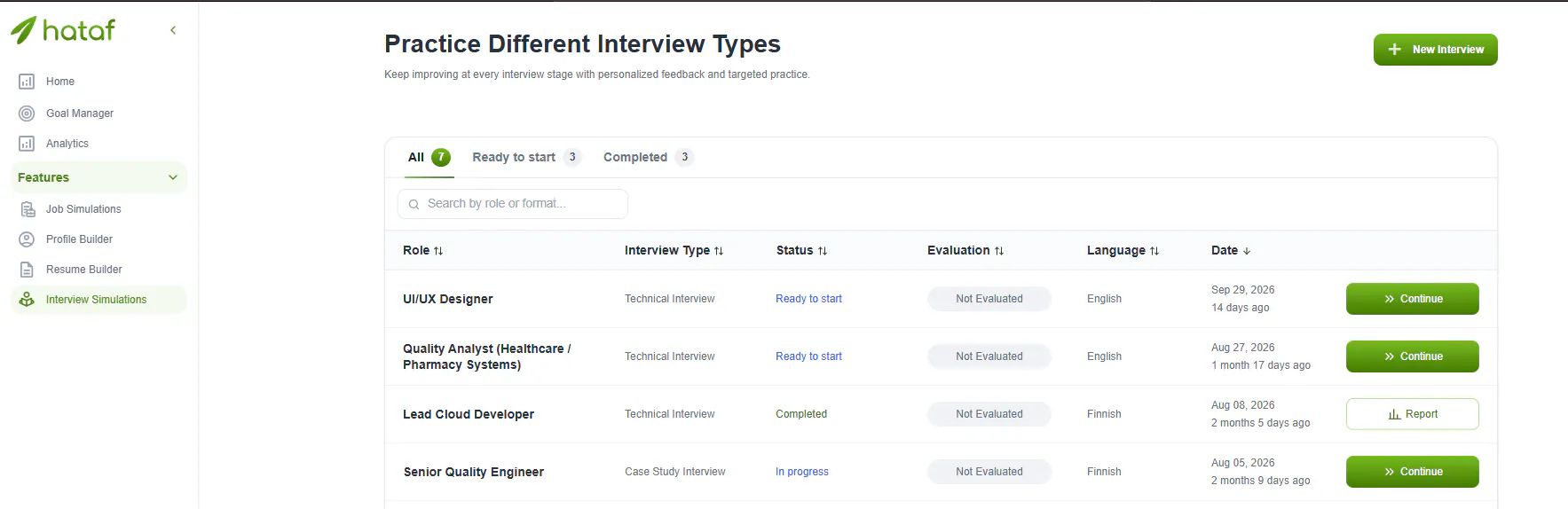The height and width of the screenshot is (509, 1568).
Task: Focus the Search by role or format field
Action: tap(513, 204)
